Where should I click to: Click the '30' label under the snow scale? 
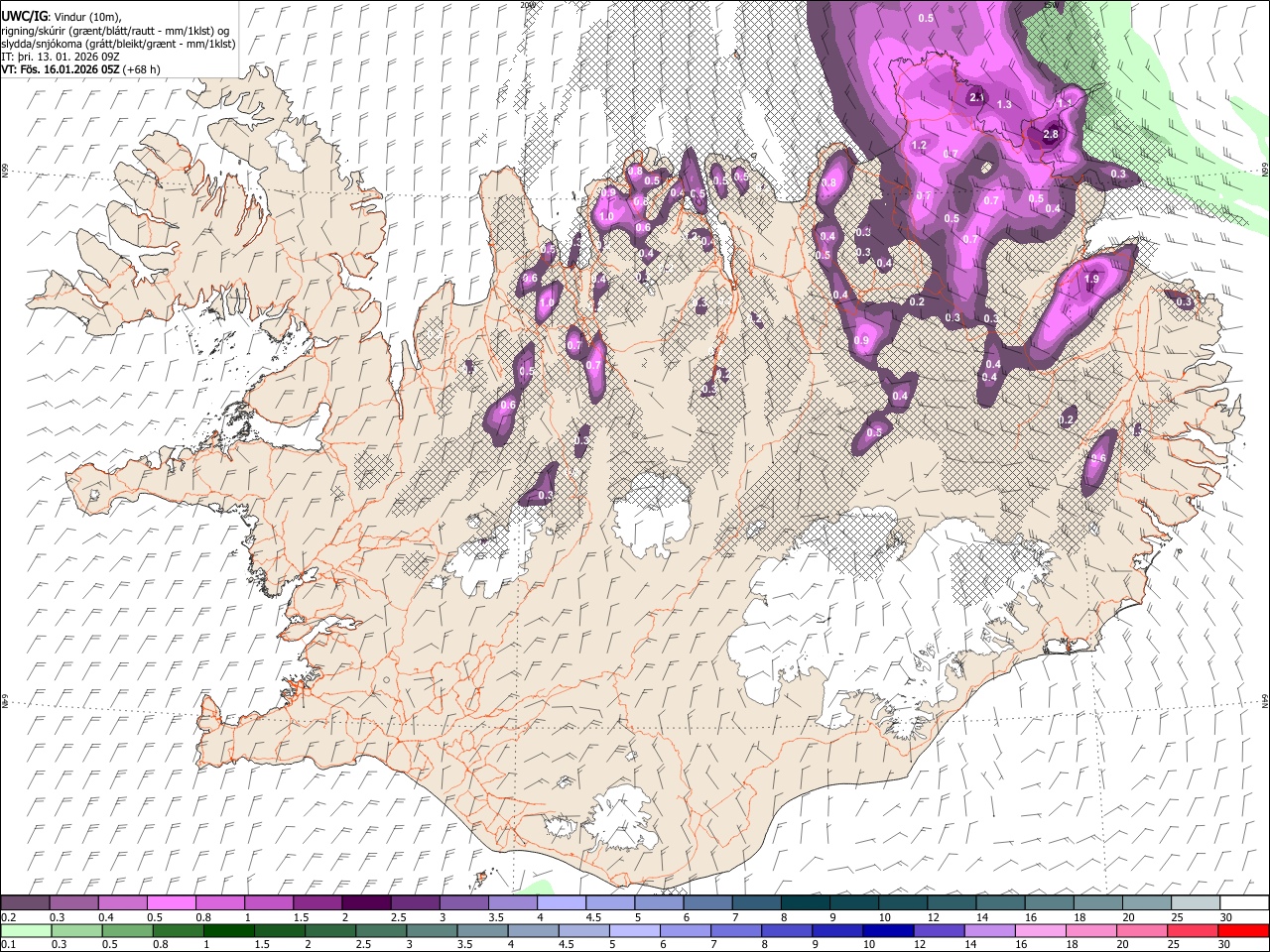coord(1225,917)
